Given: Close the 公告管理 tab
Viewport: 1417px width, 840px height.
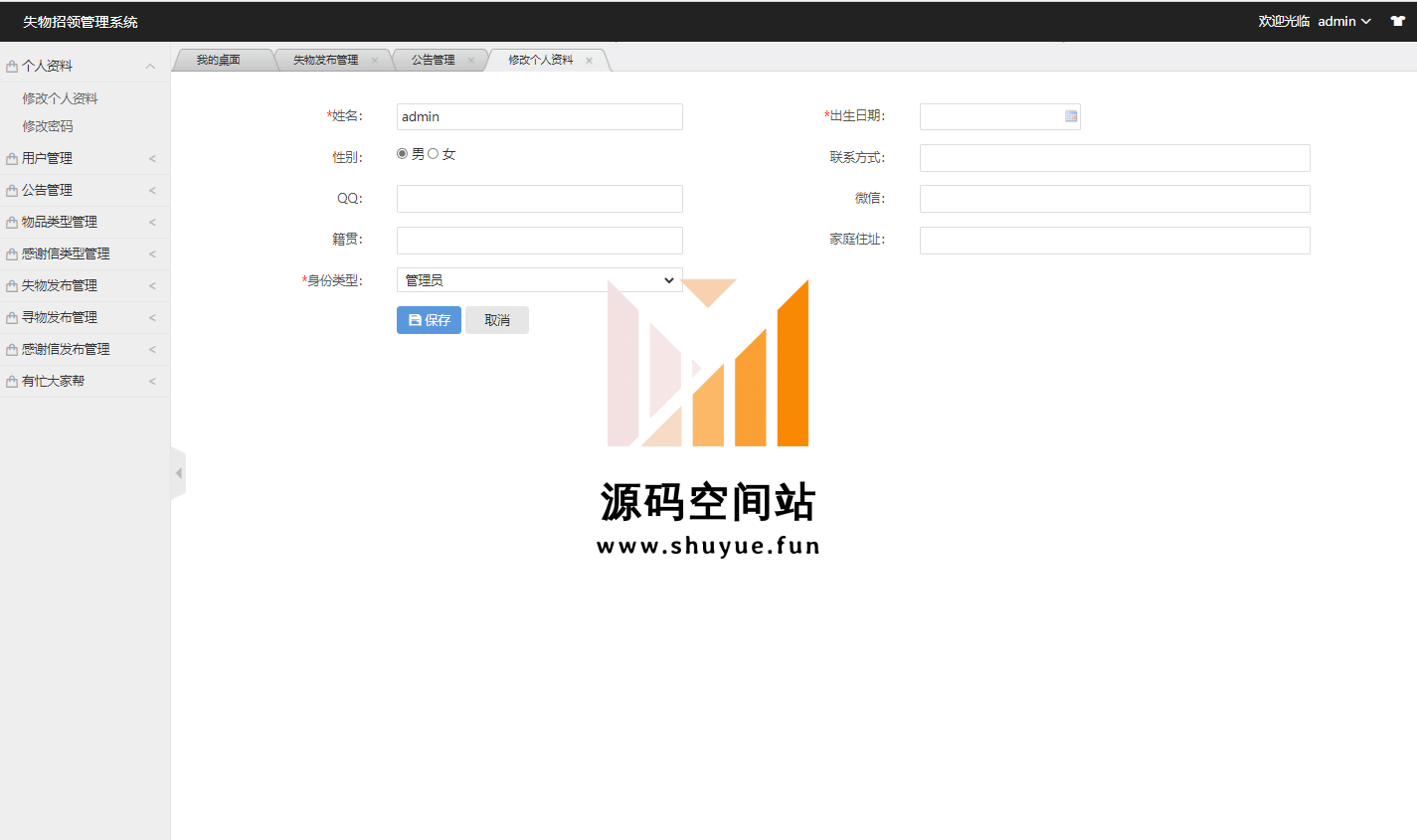Looking at the screenshot, I should point(471,61).
